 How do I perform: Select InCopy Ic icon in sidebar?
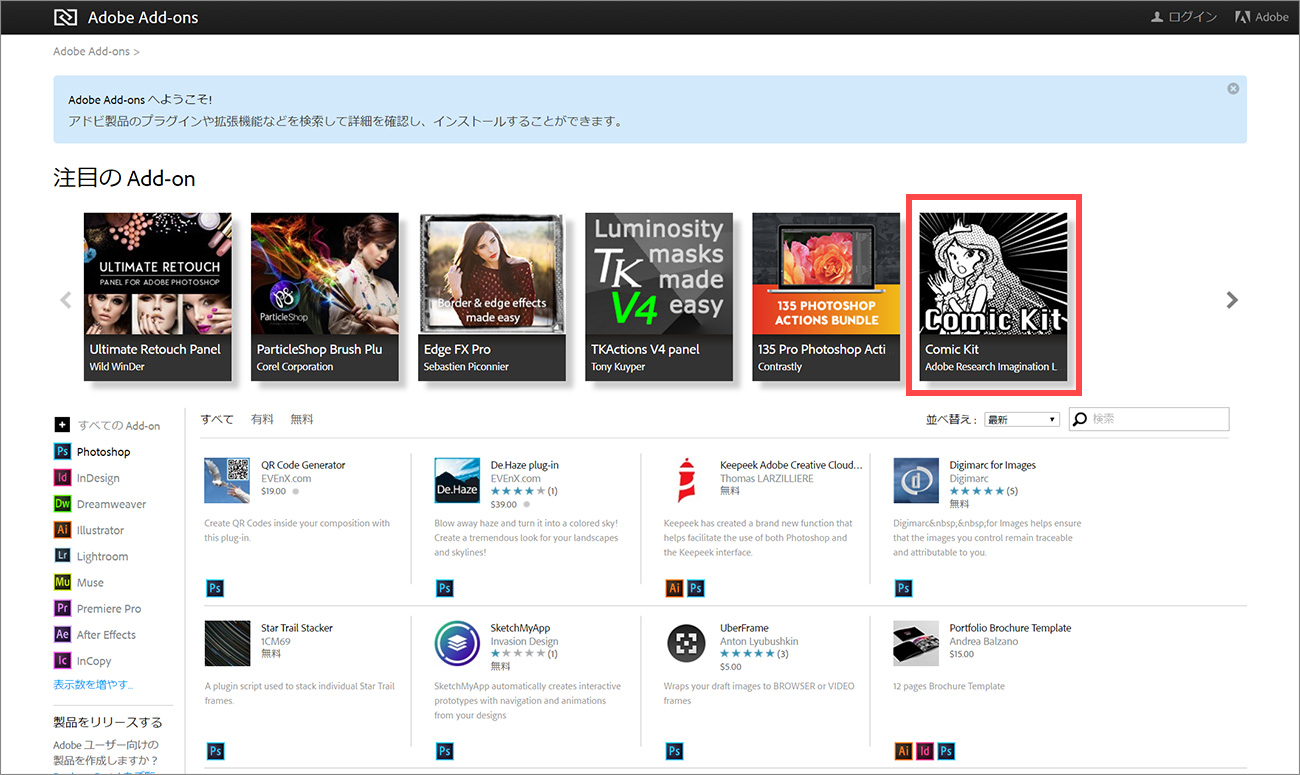(62, 660)
